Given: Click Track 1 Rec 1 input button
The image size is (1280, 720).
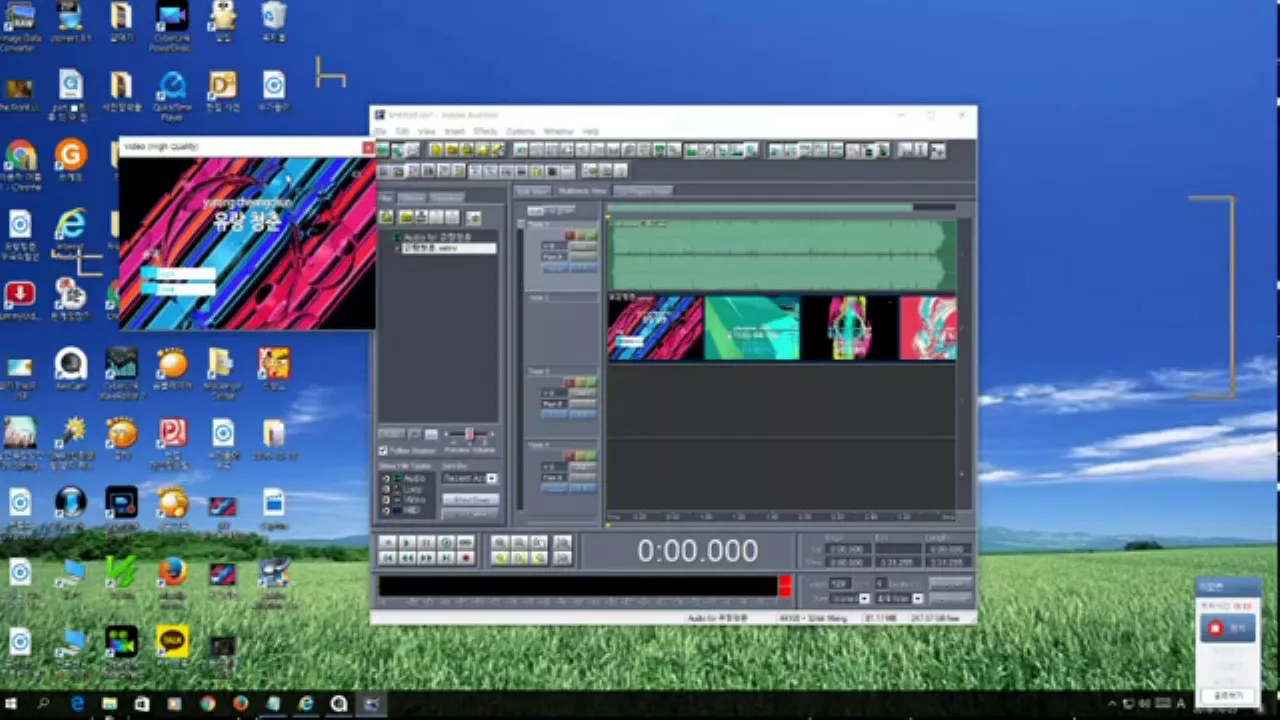Looking at the screenshot, I should (583, 257).
